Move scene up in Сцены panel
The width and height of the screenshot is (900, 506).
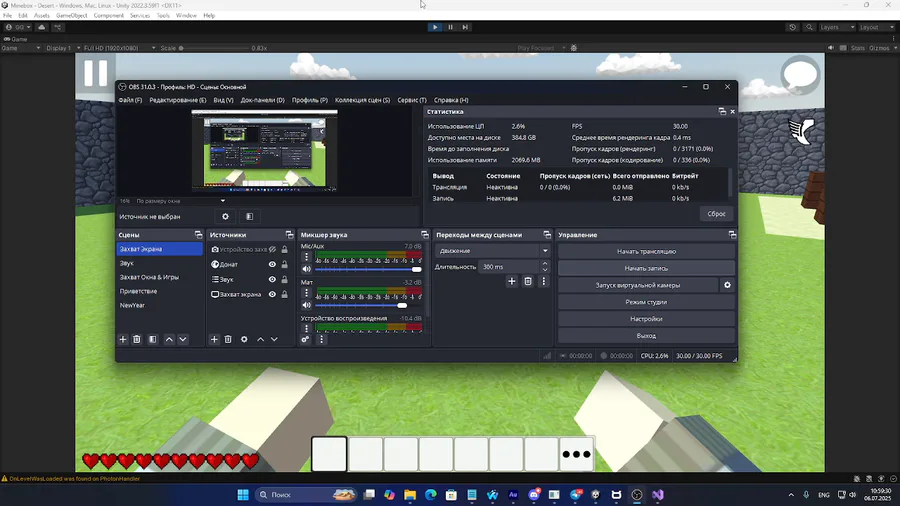(169, 340)
